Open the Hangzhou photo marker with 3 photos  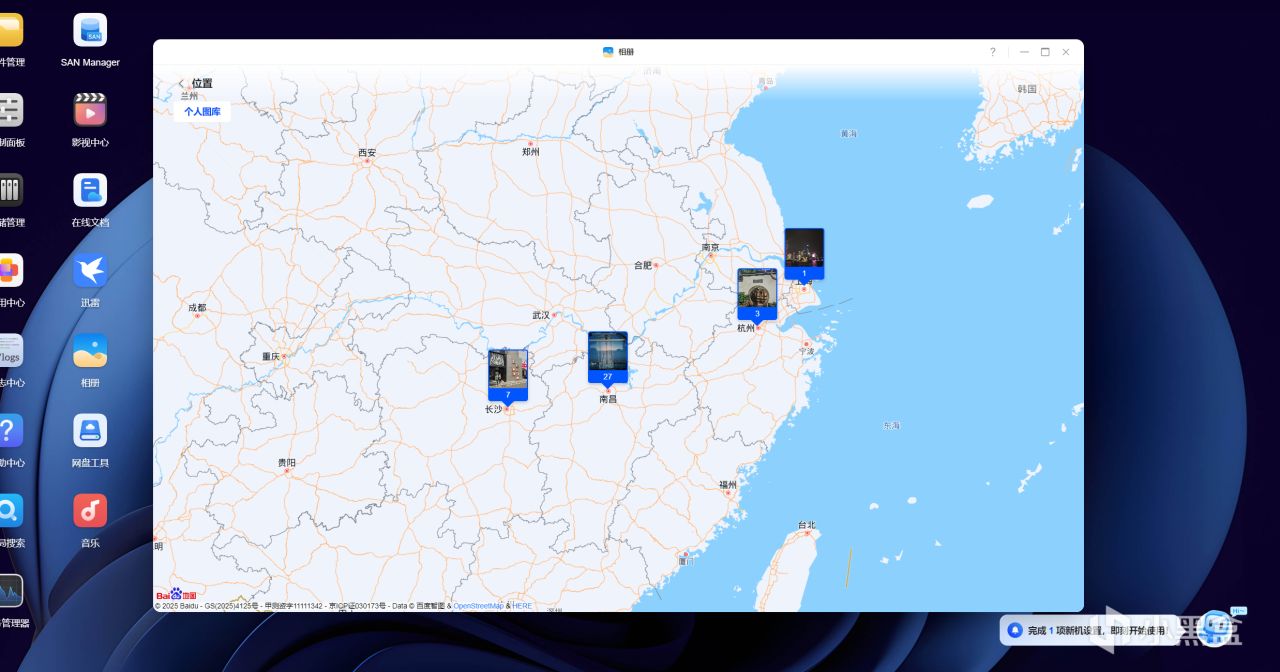coord(757,295)
